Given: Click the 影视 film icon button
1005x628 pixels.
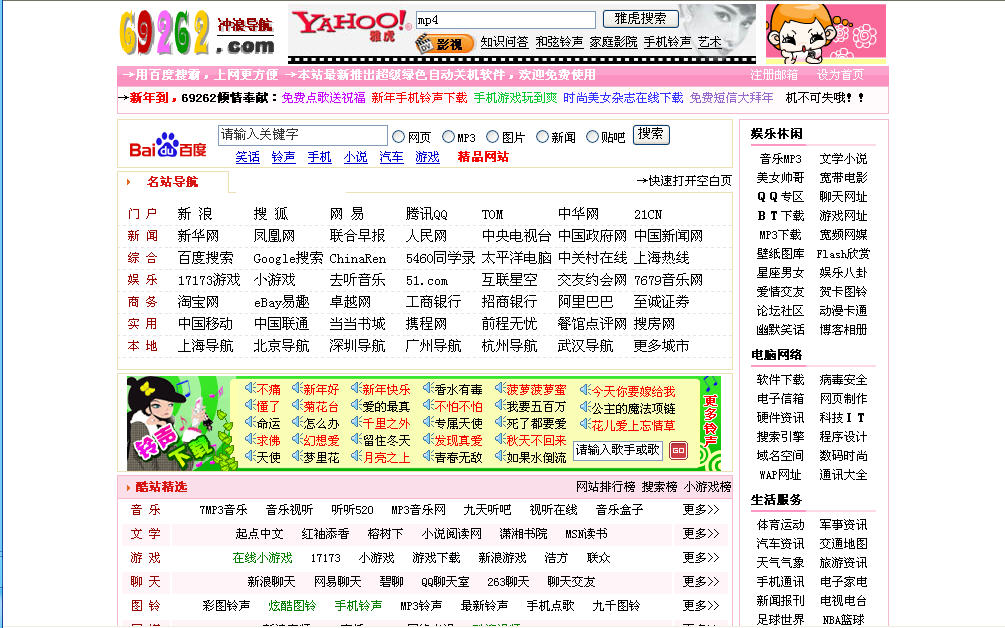Looking at the screenshot, I should click(444, 44).
